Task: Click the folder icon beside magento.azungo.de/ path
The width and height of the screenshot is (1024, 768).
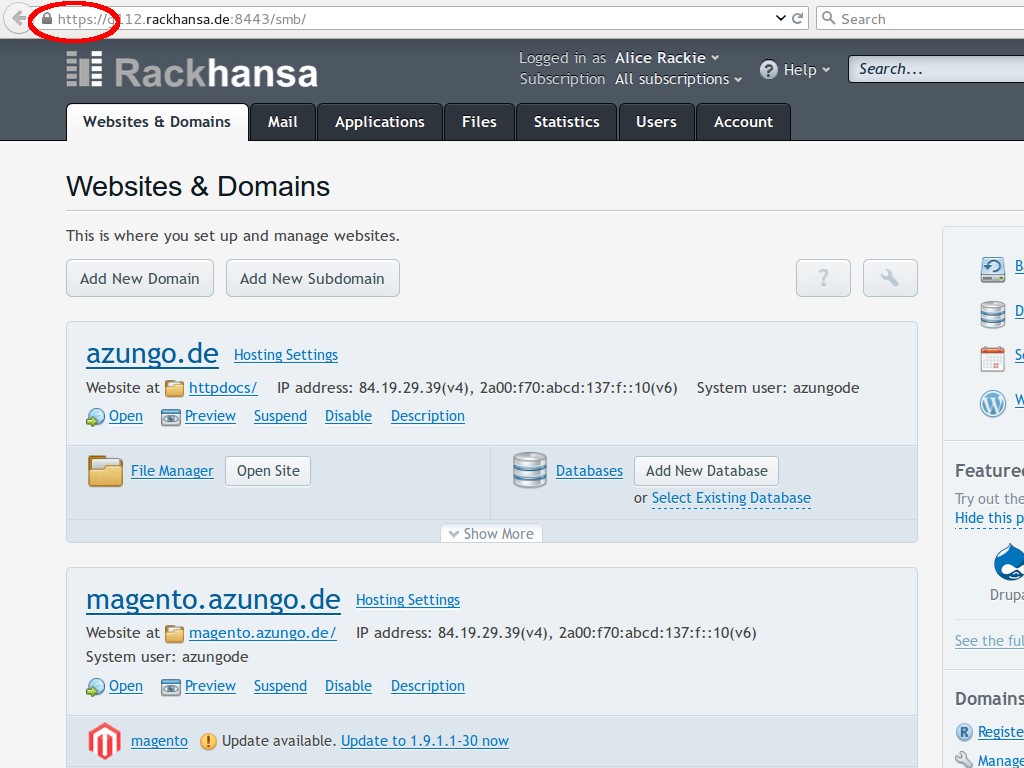Action: click(x=174, y=633)
